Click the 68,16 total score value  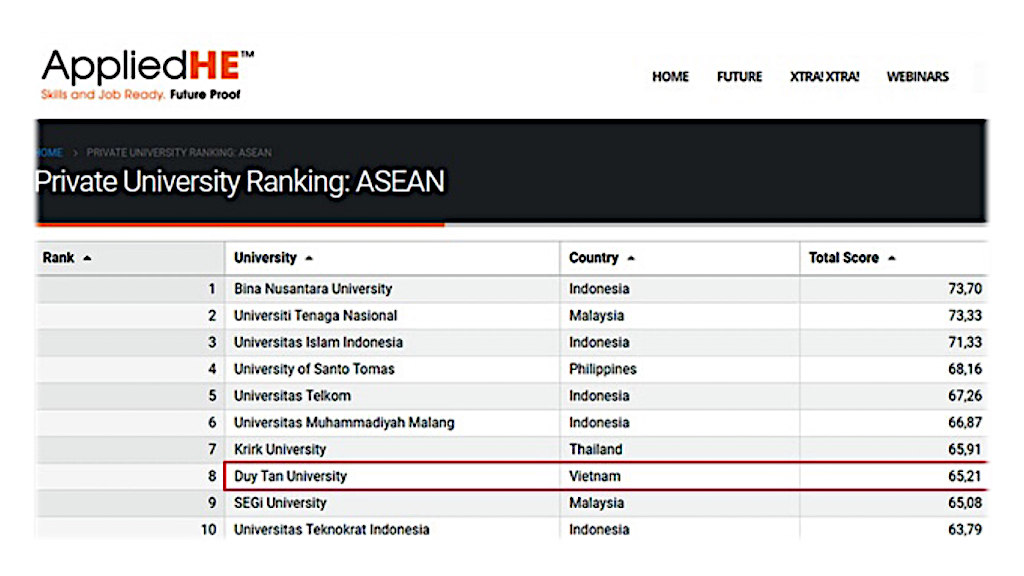click(x=965, y=369)
